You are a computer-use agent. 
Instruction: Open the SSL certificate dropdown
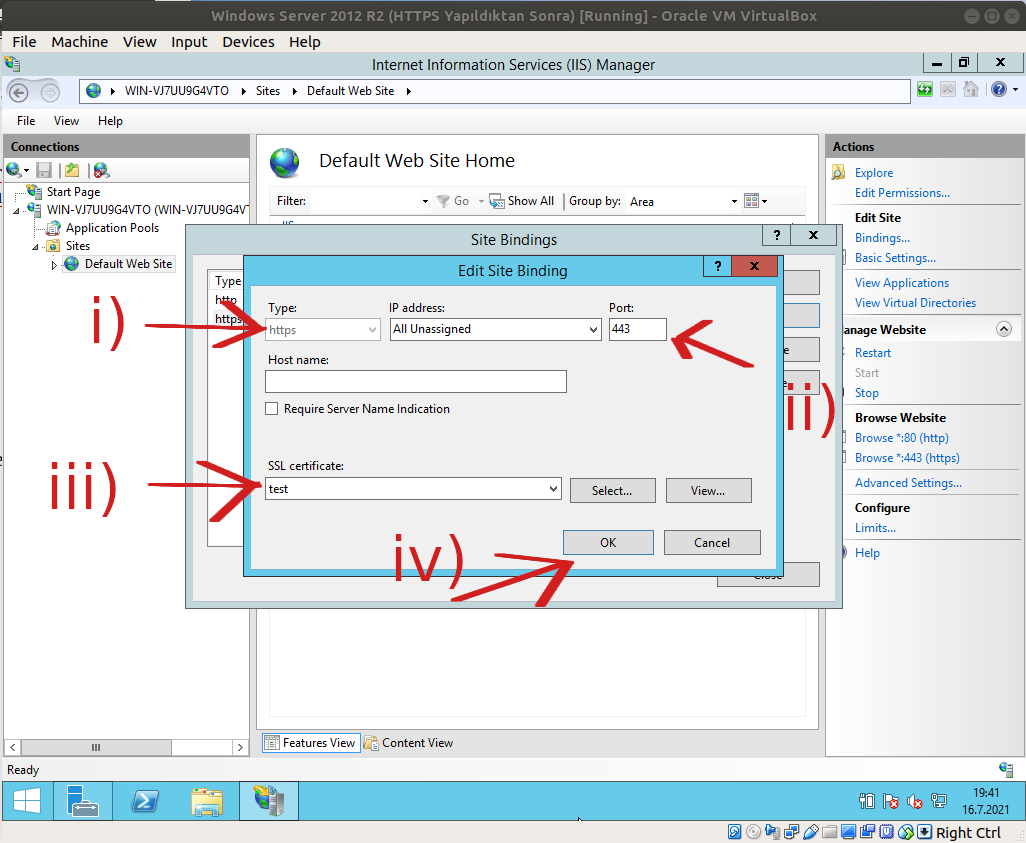pos(413,489)
